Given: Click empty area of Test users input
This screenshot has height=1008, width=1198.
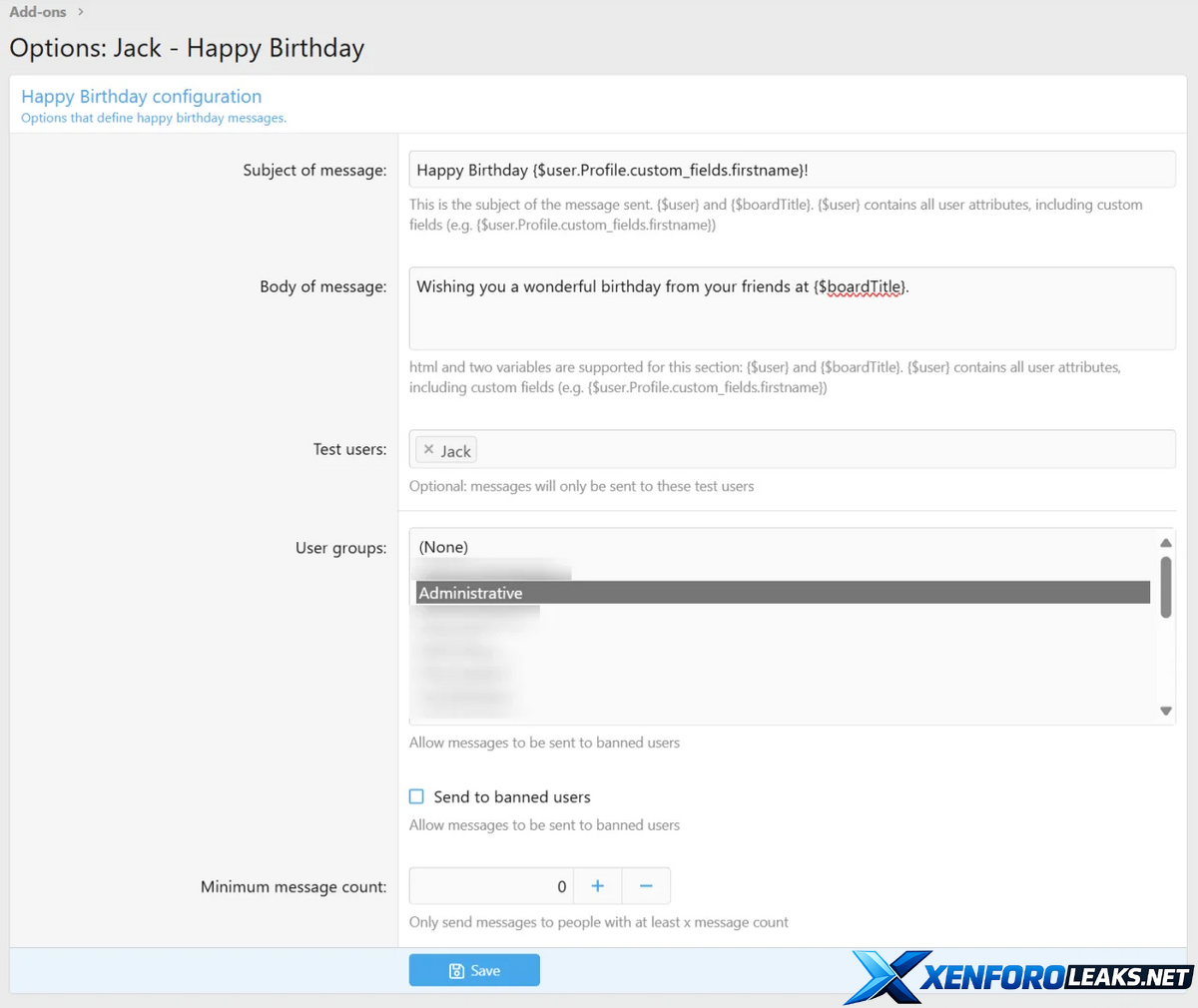Looking at the screenshot, I should tap(819, 450).
